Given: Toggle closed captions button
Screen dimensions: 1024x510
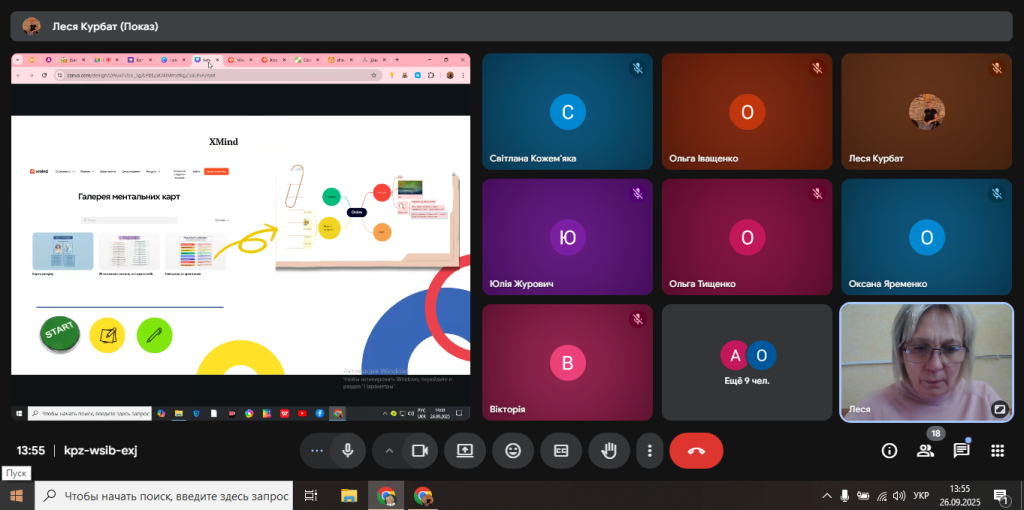Looking at the screenshot, I should coord(561,450).
